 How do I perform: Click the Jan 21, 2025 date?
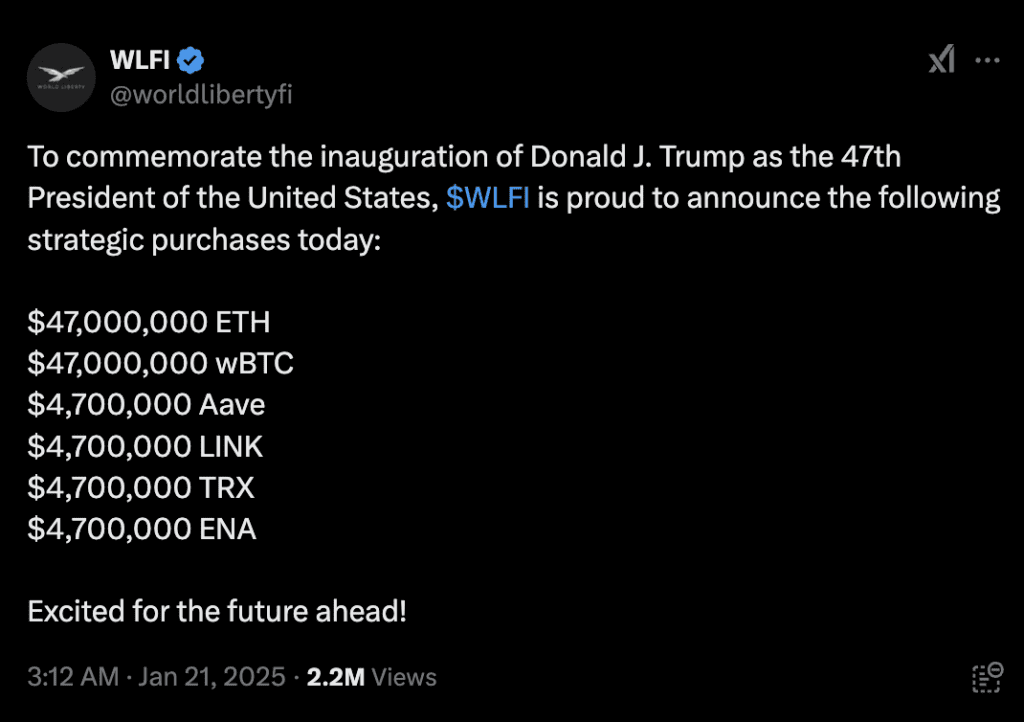[214, 677]
